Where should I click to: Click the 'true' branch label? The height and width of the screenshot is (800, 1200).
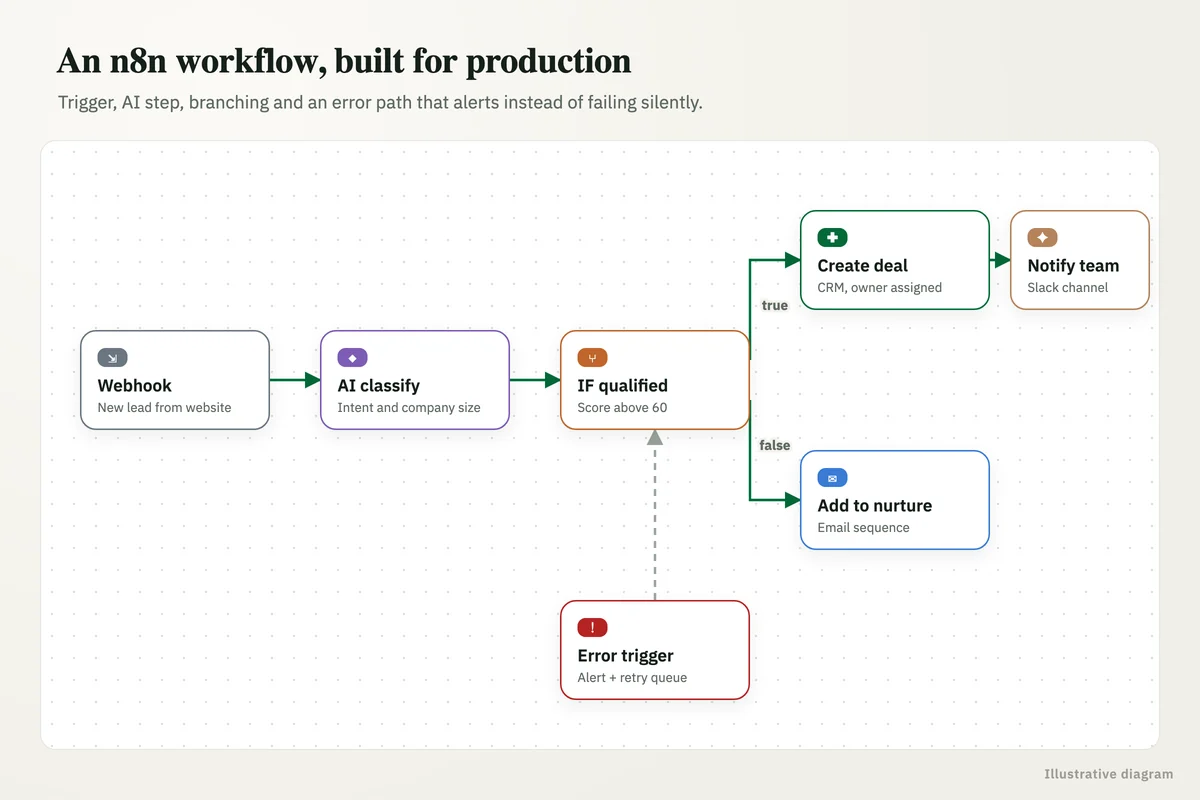[775, 305]
